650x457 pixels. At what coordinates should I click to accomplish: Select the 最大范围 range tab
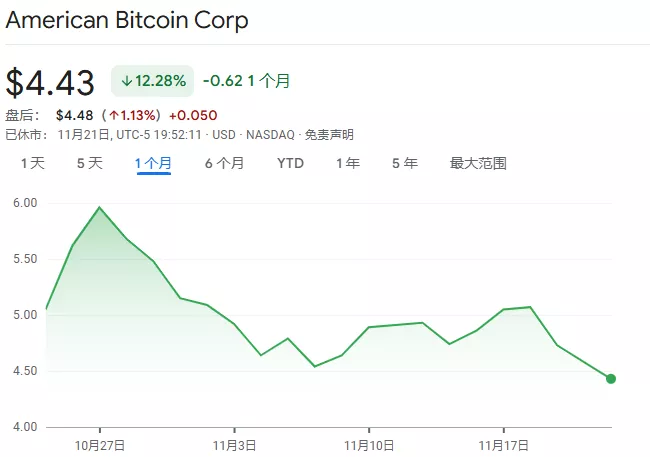tap(478, 163)
